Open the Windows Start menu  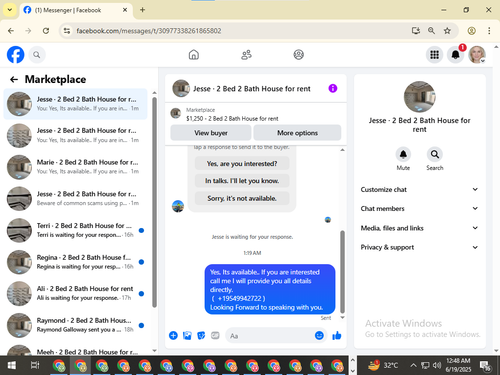coord(12,366)
